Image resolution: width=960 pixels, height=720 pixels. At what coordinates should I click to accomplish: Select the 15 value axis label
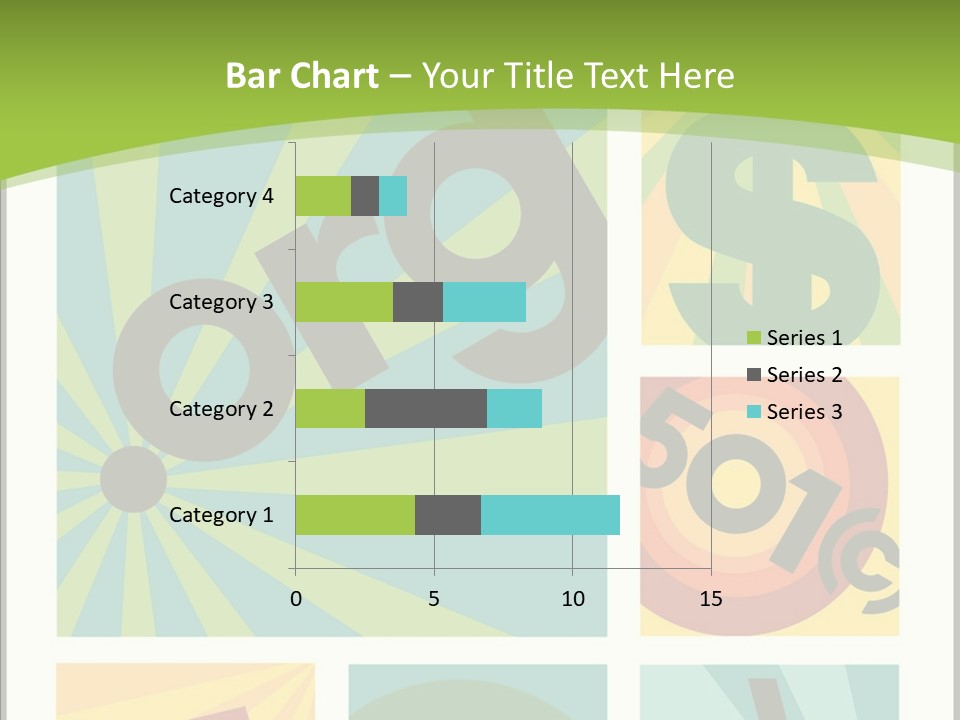(711, 599)
